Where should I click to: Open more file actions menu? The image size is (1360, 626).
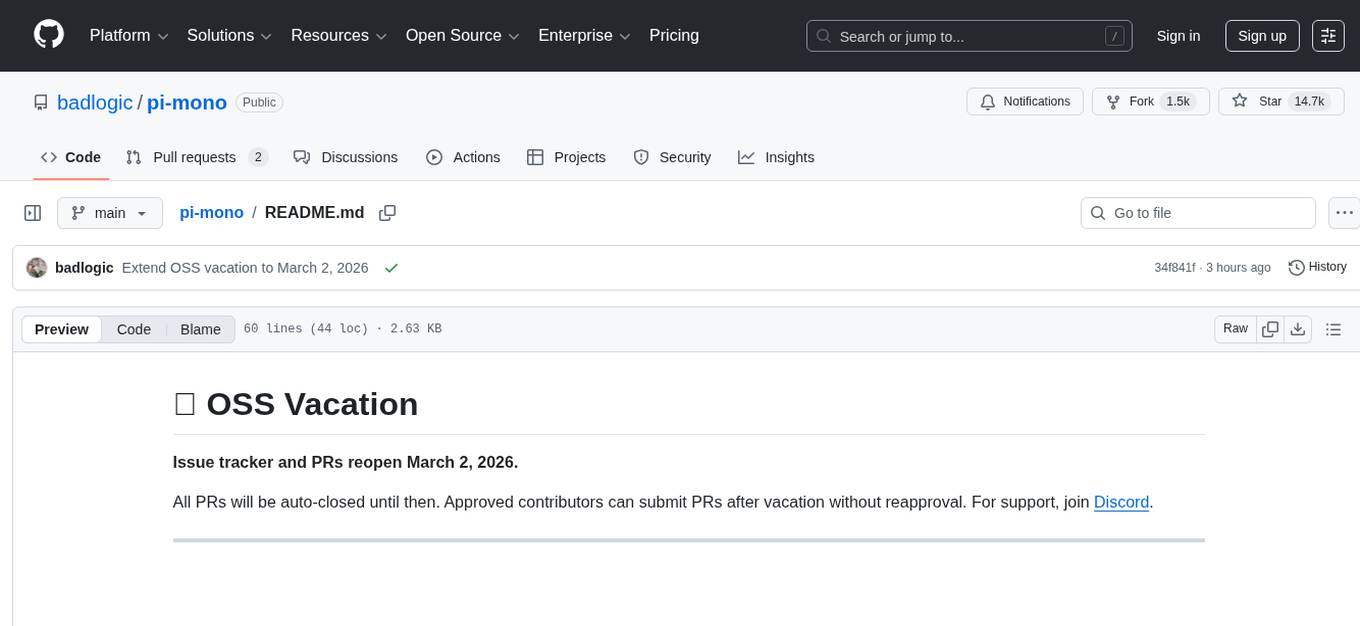click(1345, 213)
